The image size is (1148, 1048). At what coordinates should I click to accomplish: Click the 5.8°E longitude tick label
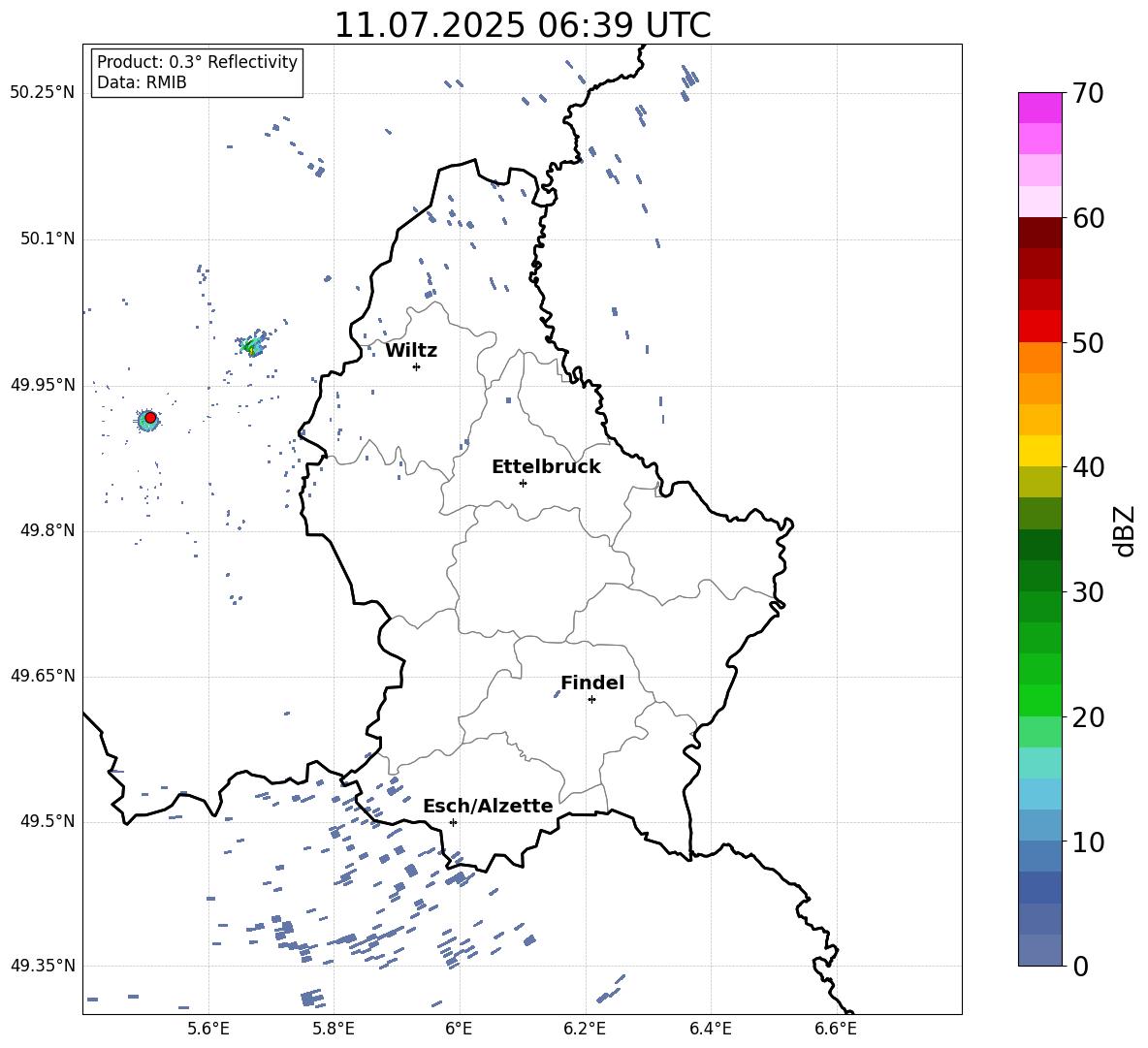334,1029
